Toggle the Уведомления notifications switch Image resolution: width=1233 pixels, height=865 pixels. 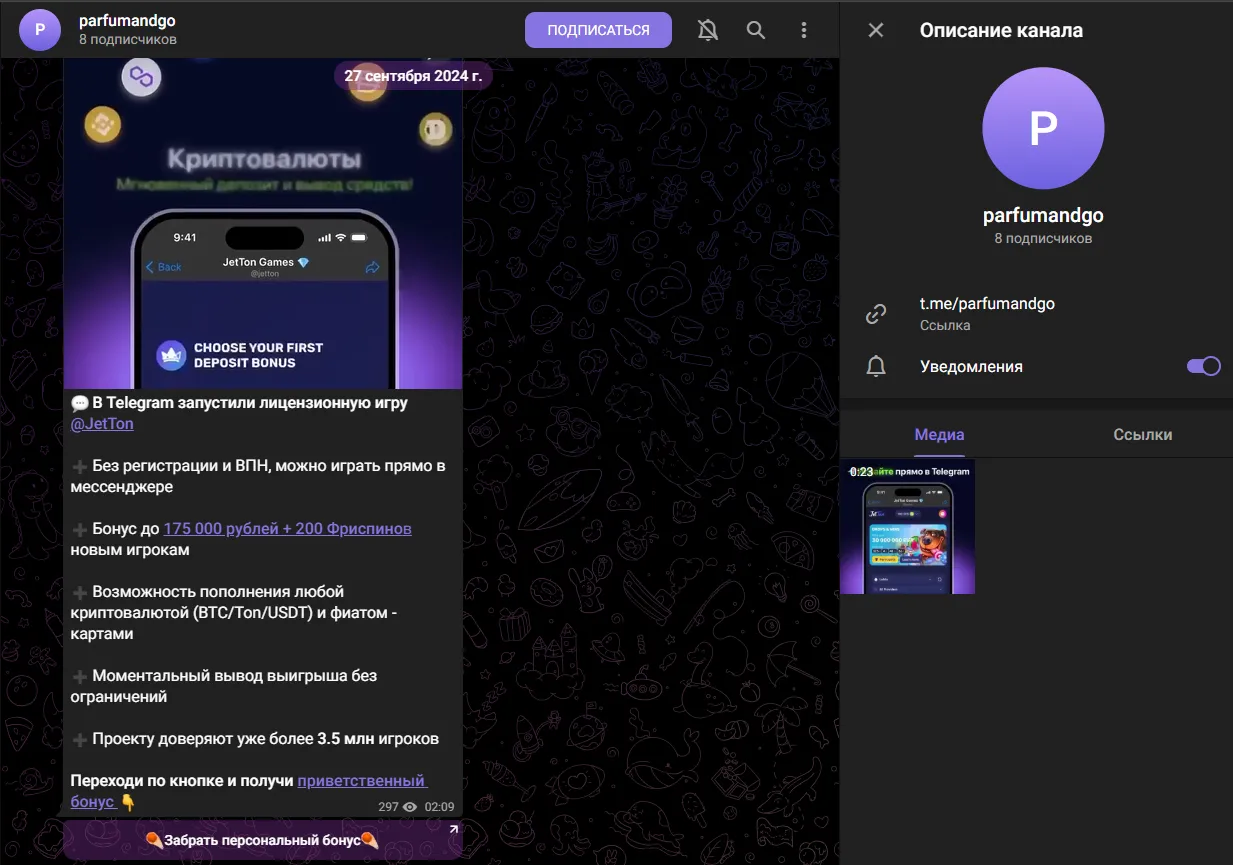[x=1204, y=366]
